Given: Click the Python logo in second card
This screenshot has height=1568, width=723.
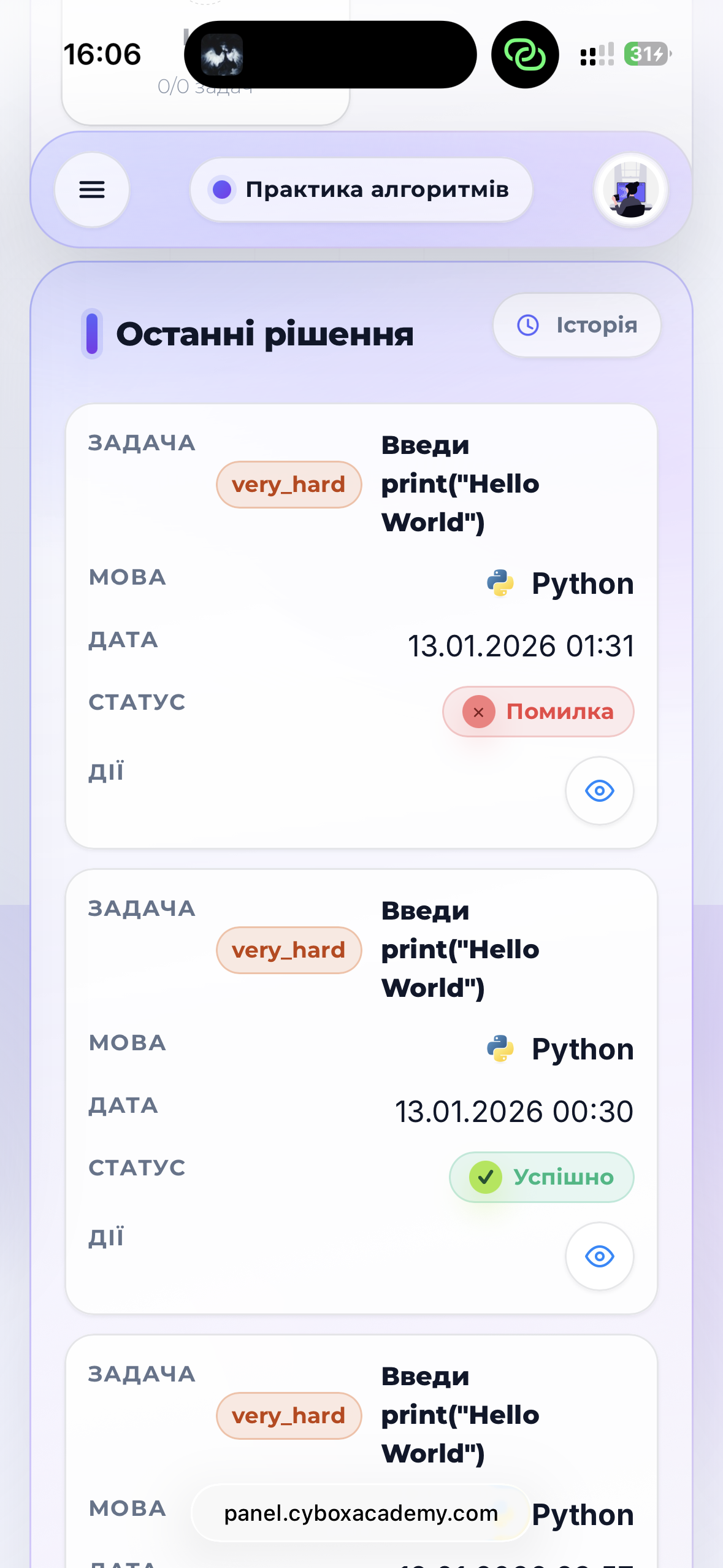Looking at the screenshot, I should click(x=500, y=1048).
